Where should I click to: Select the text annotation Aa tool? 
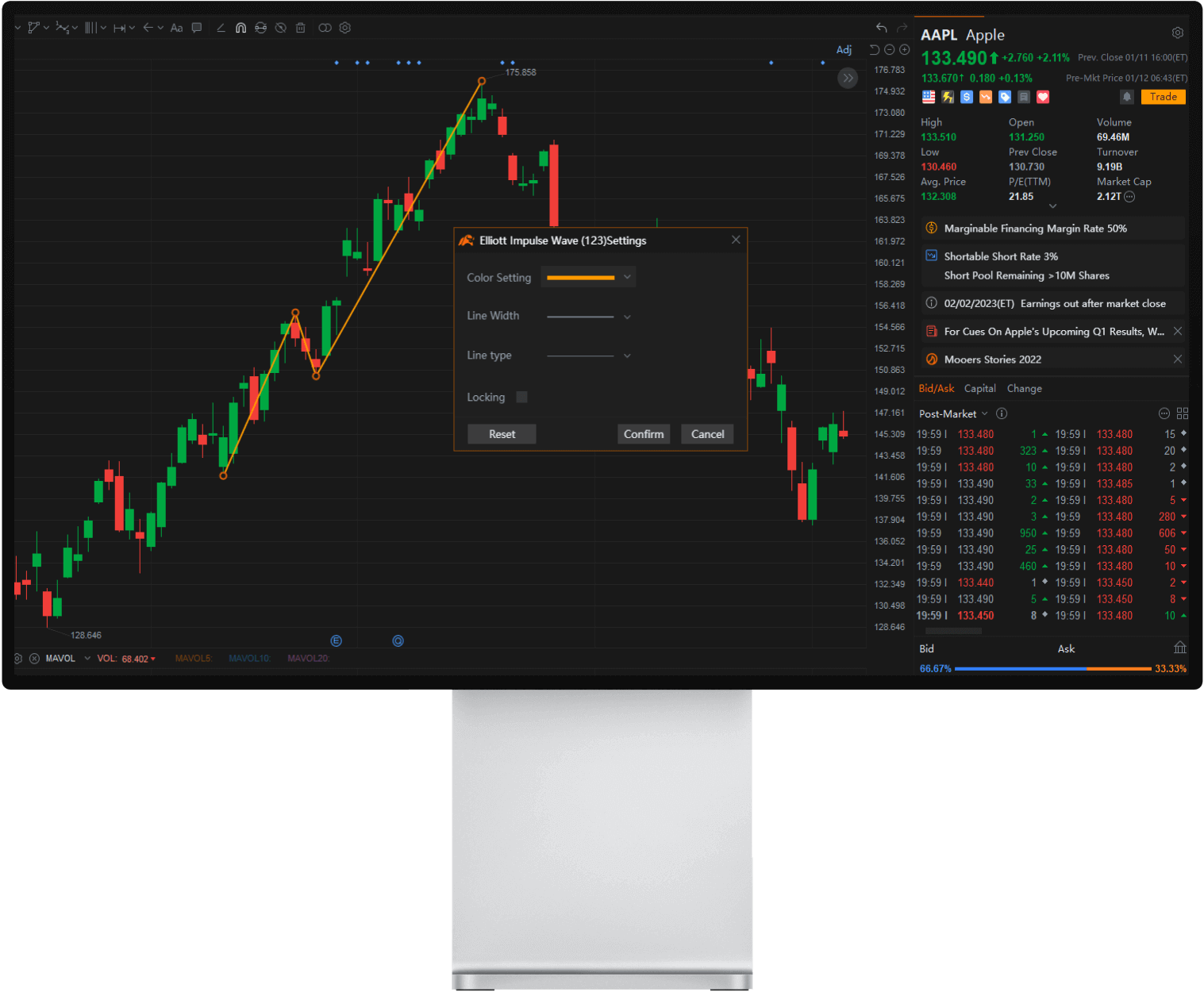(x=176, y=28)
